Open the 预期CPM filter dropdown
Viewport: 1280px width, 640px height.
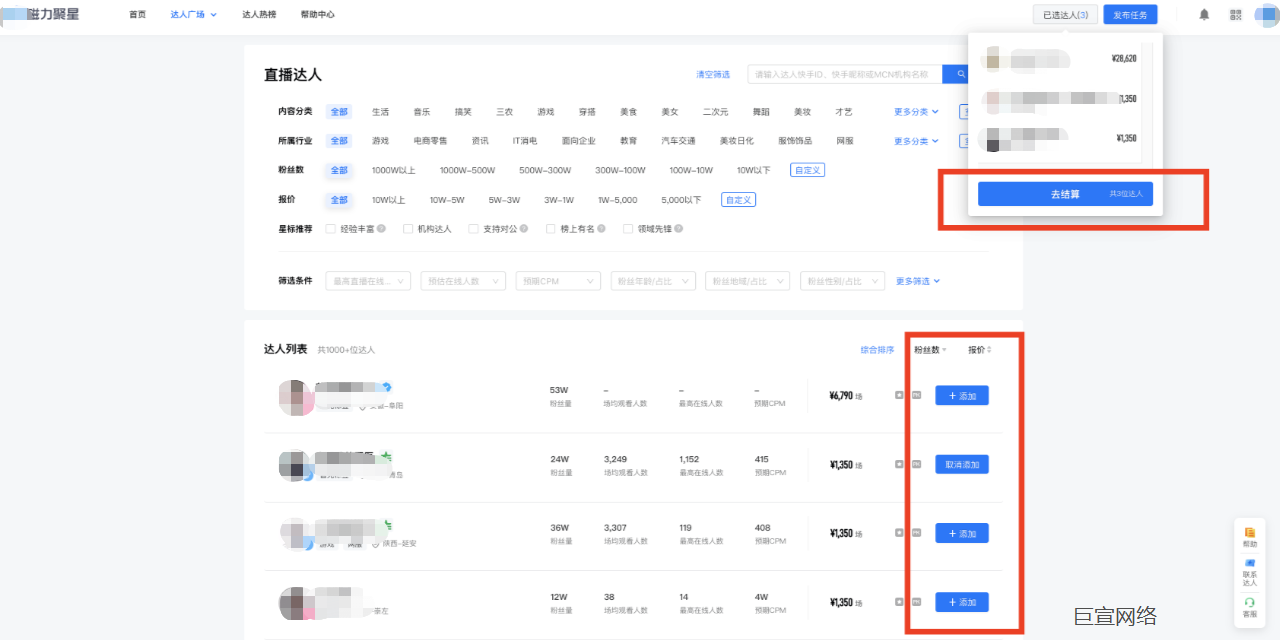(x=557, y=282)
